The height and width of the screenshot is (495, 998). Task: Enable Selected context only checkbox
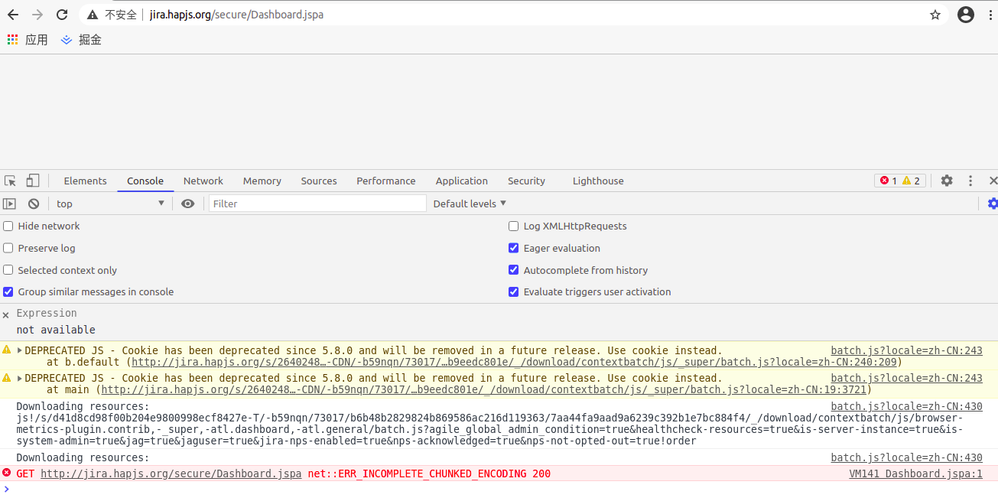click(x=8, y=270)
